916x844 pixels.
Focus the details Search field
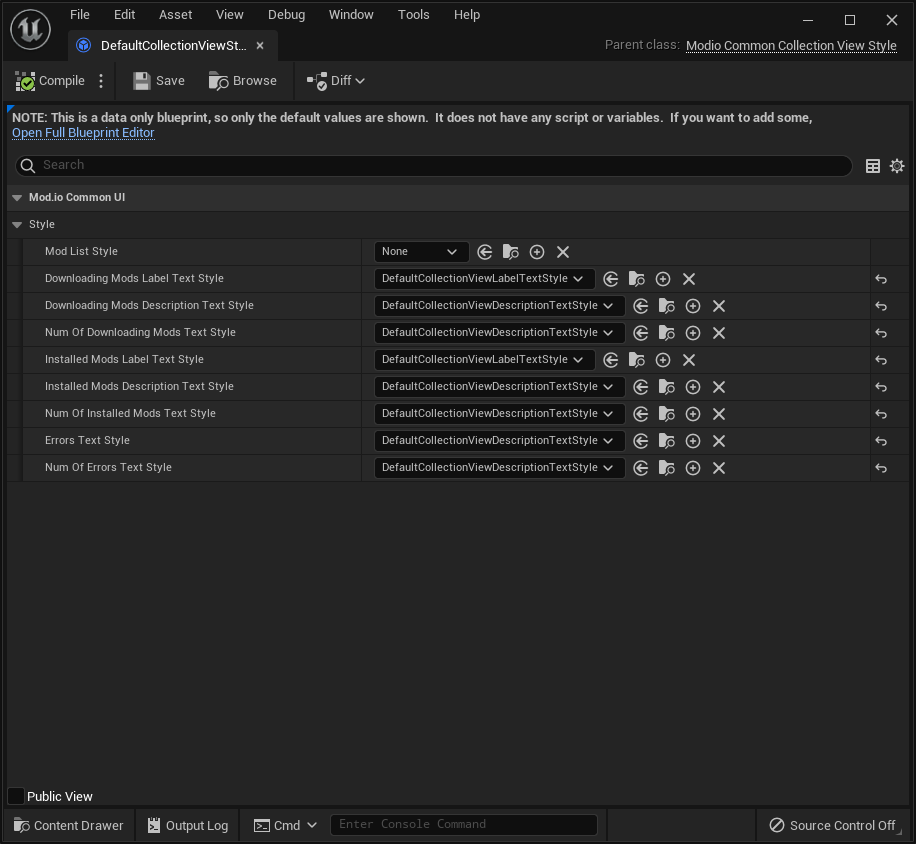tap(433, 165)
